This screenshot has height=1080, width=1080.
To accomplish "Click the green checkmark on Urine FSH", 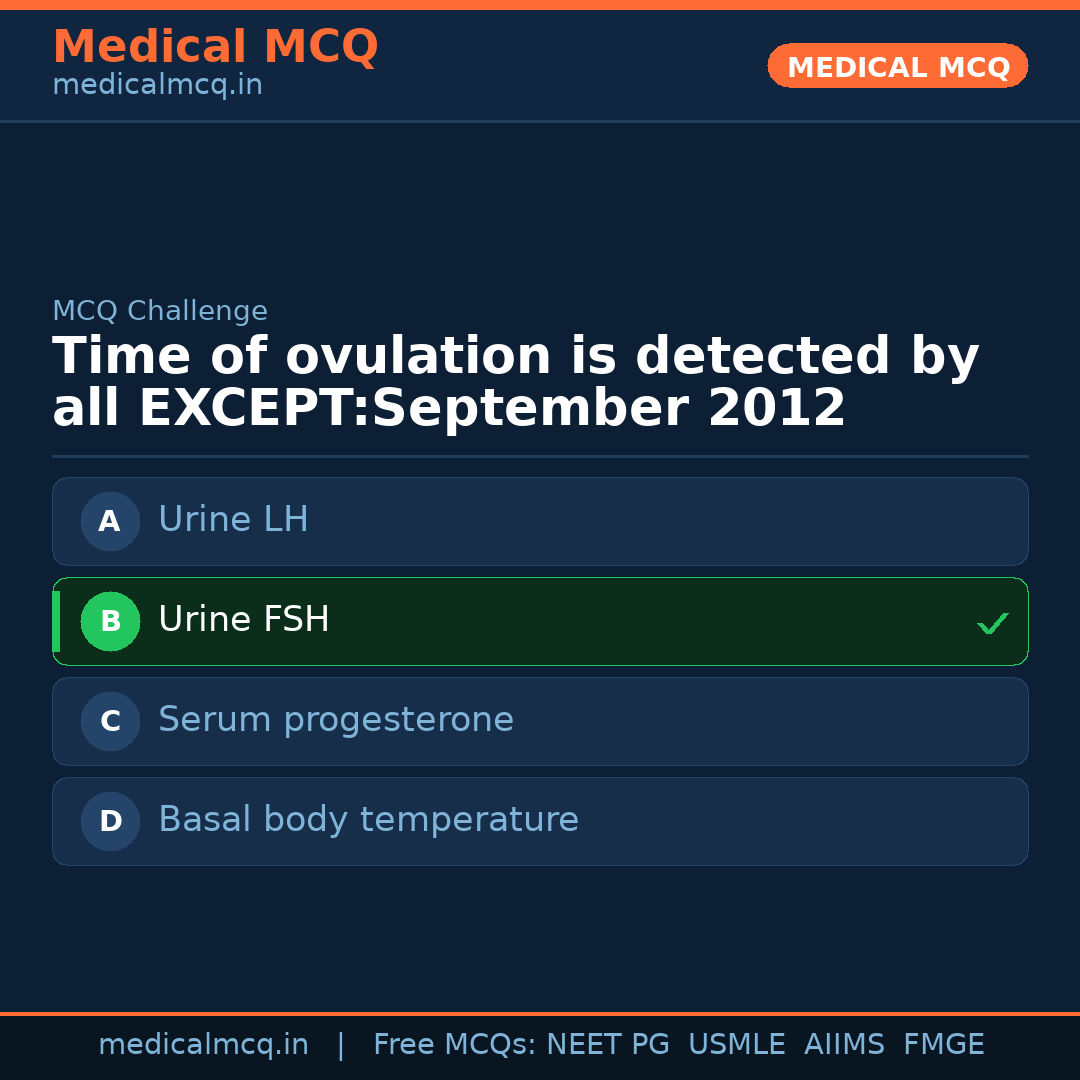I will pos(992,623).
